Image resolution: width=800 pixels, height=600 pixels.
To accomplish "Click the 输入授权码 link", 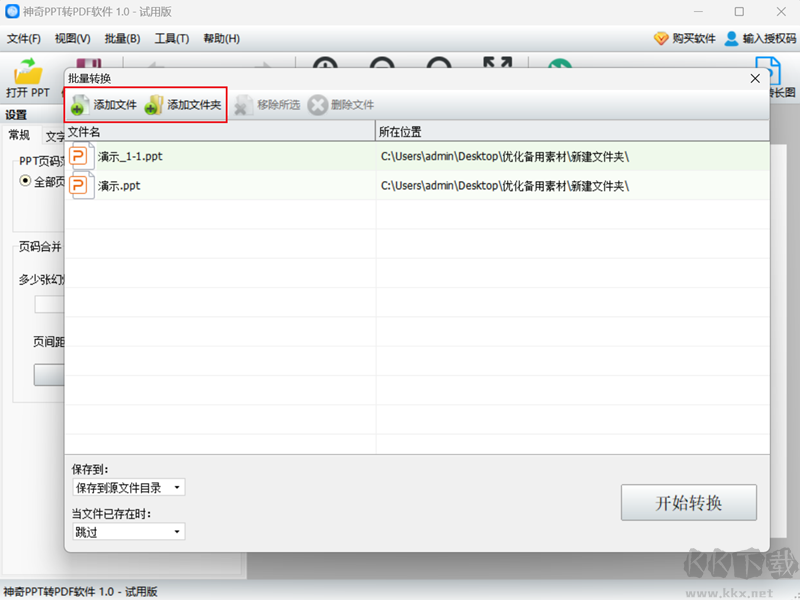I will click(769, 39).
